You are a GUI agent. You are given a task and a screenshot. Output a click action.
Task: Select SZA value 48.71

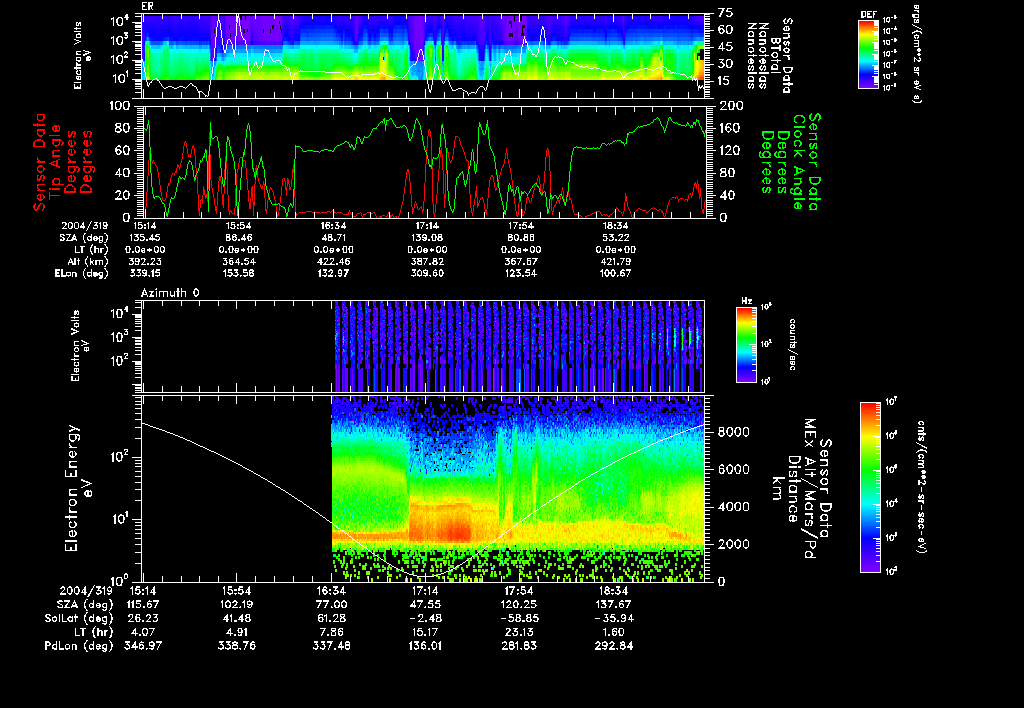[x=333, y=238]
